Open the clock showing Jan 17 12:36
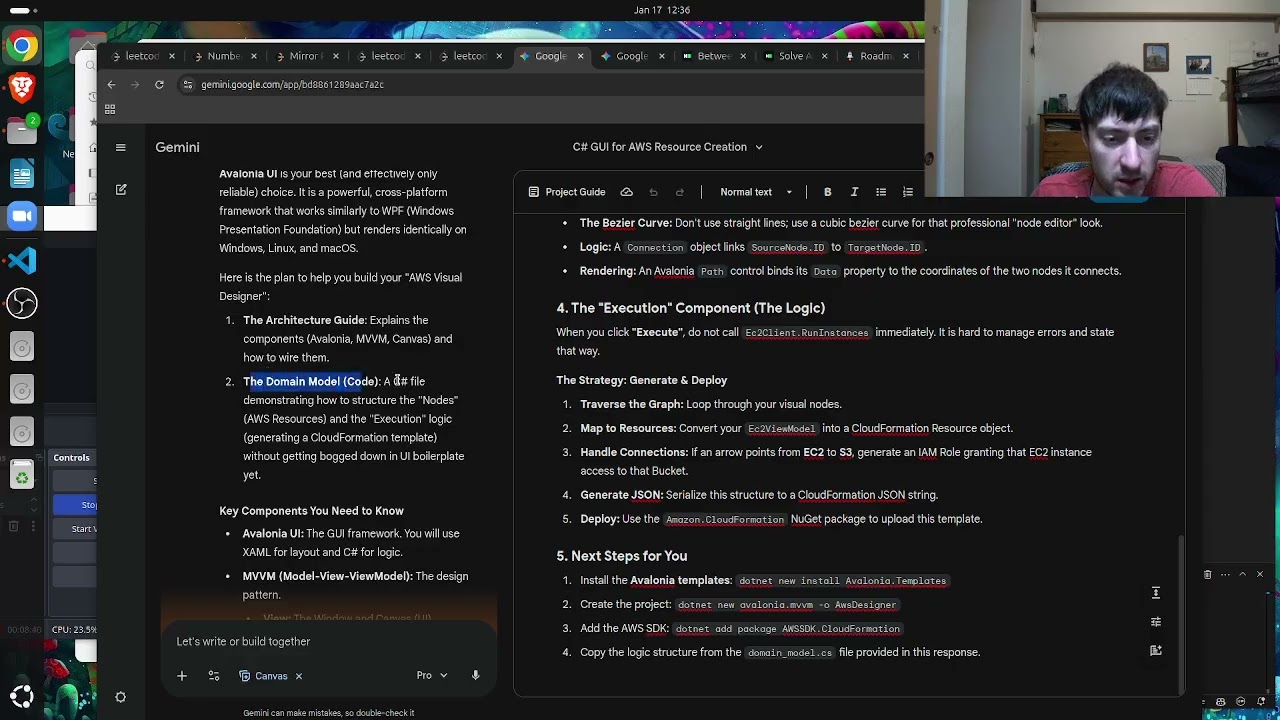The height and width of the screenshot is (720, 1280). tap(662, 10)
